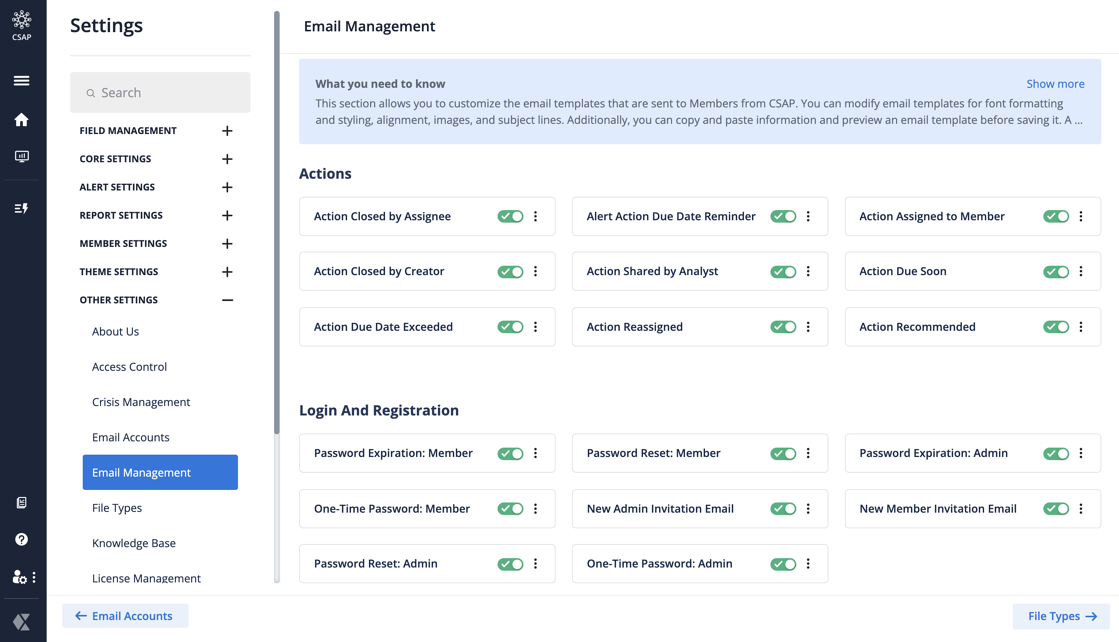
Task: Click the home icon in left sidebar
Action: click(x=21, y=120)
